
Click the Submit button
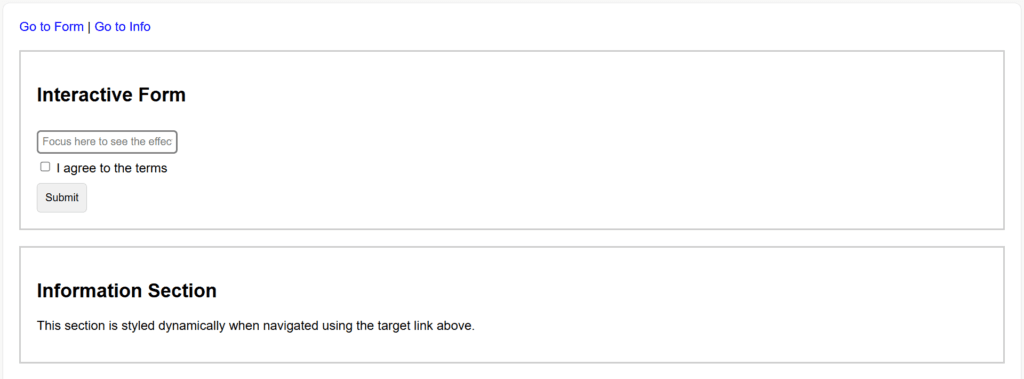click(61, 197)
